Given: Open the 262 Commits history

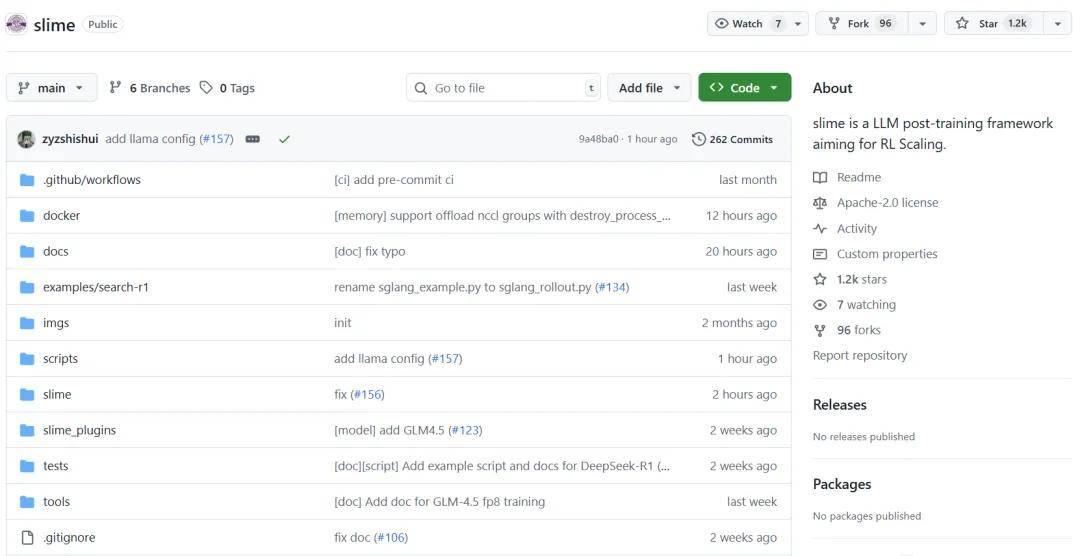Looking at the screenshot, I should tap(732, 139).
